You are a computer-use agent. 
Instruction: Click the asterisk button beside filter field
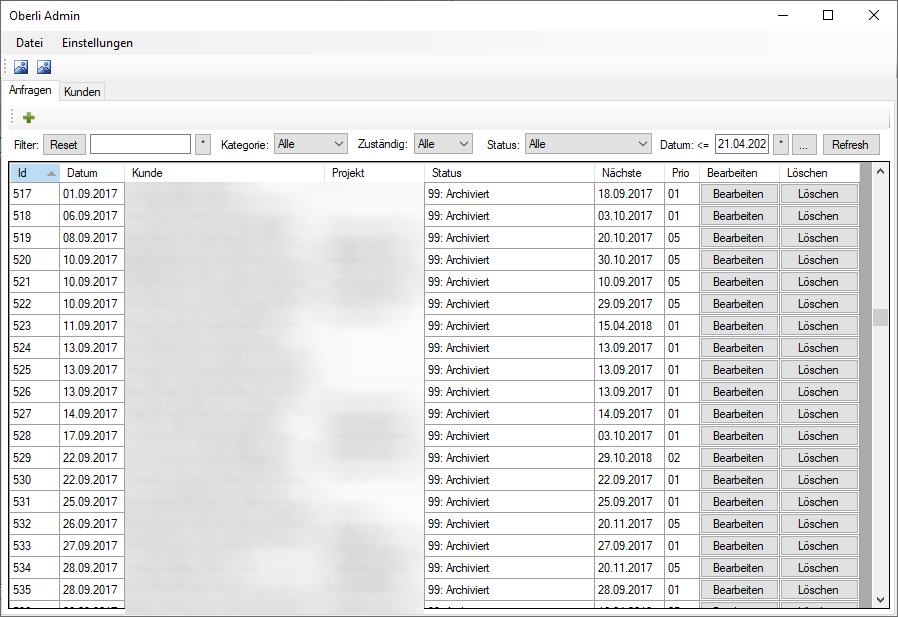point(203,144)
